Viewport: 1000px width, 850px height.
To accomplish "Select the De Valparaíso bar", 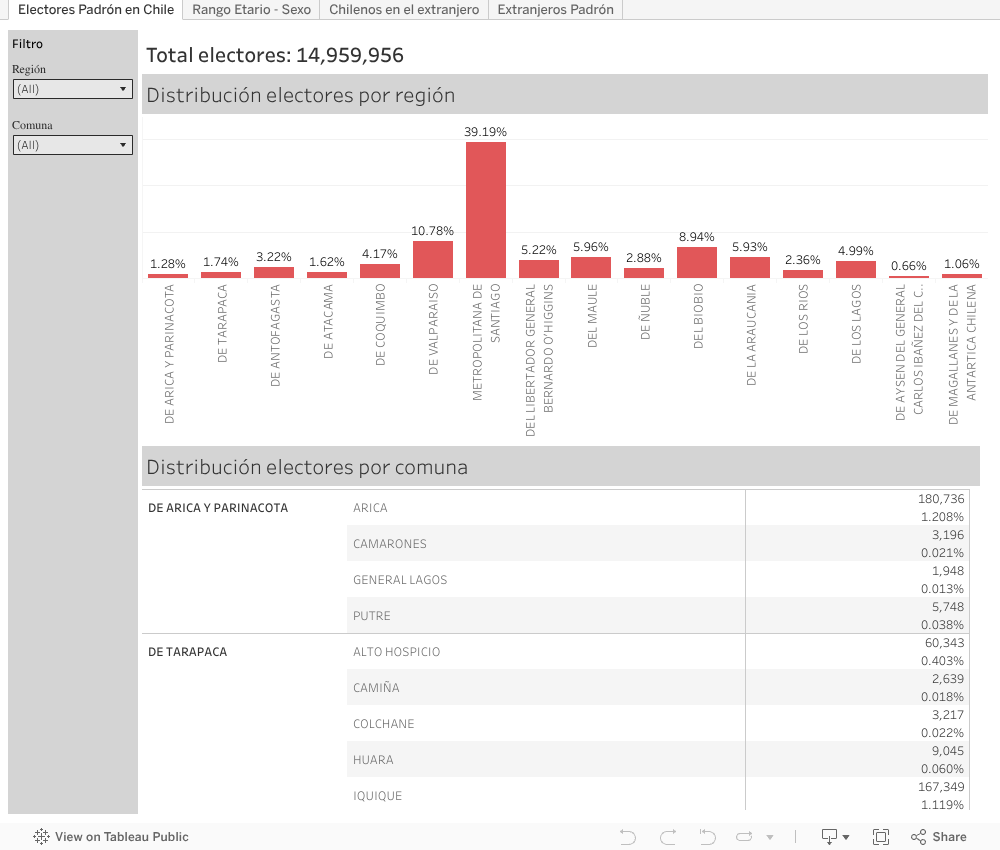I will click(433, 259).
